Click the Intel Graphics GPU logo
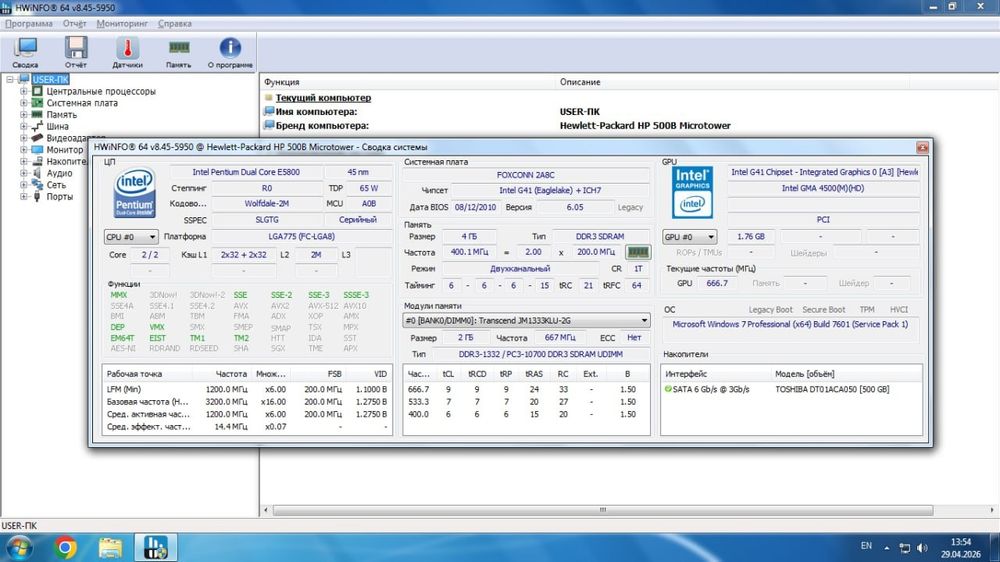The height and width of the screenshot is (562, 1000). pos(692,192)
